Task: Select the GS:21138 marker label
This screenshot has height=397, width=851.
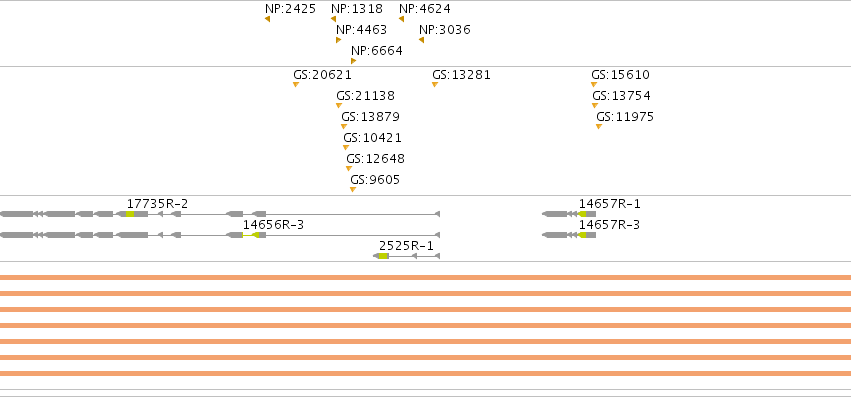Action: pyautogui.click(x=365, y=96)
